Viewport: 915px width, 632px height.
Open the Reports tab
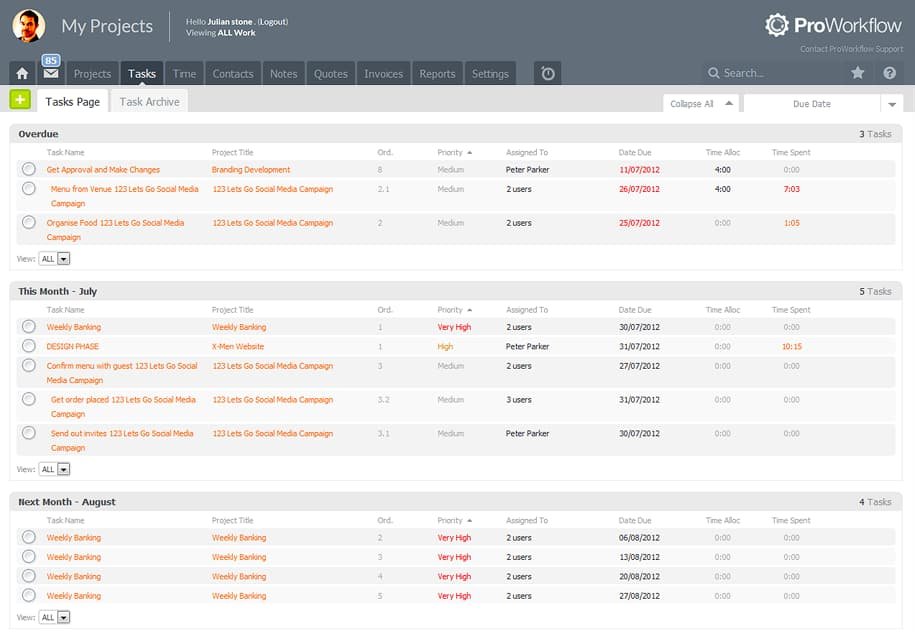pyautogui.click(x=437, y=74)
